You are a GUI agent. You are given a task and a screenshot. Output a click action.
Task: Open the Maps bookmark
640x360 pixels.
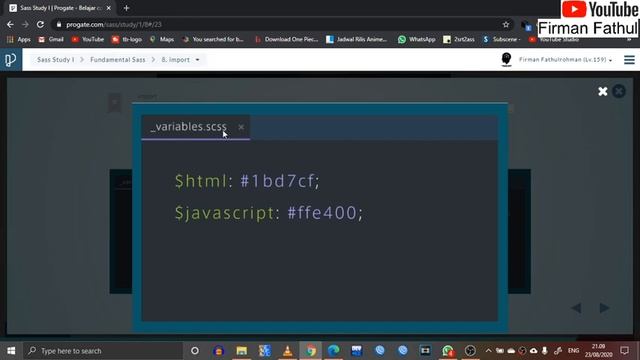(x=162, y=39)
